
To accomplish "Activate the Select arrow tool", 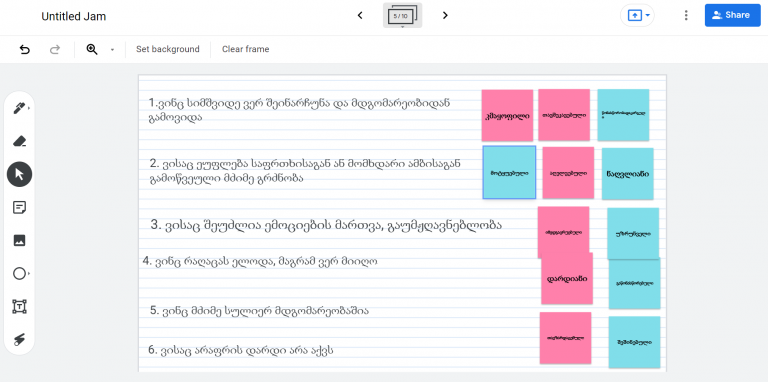I will pyautogui.click(x=20, y=174).
